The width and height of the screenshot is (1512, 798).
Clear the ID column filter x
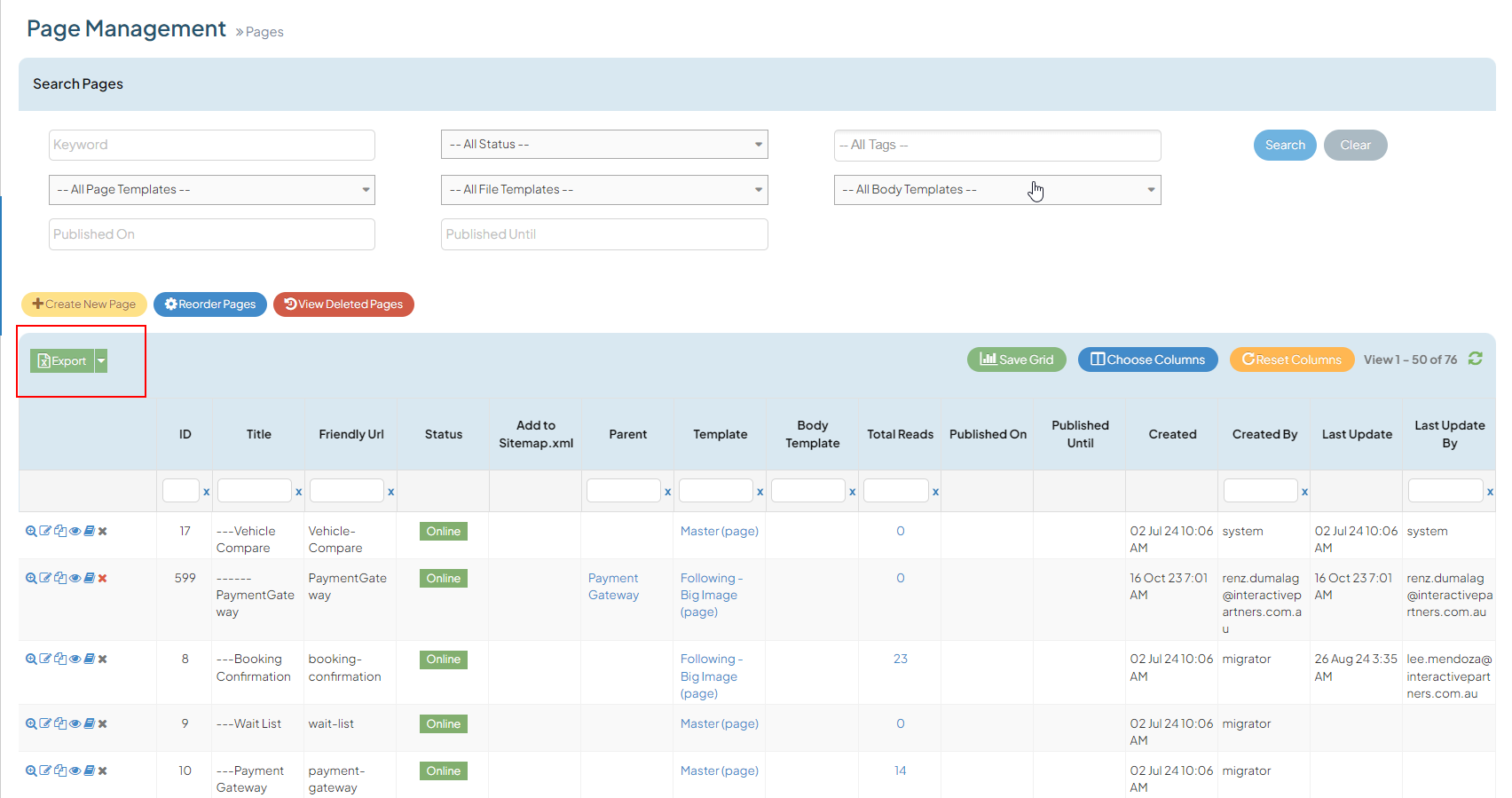click(x=207, y=492)
